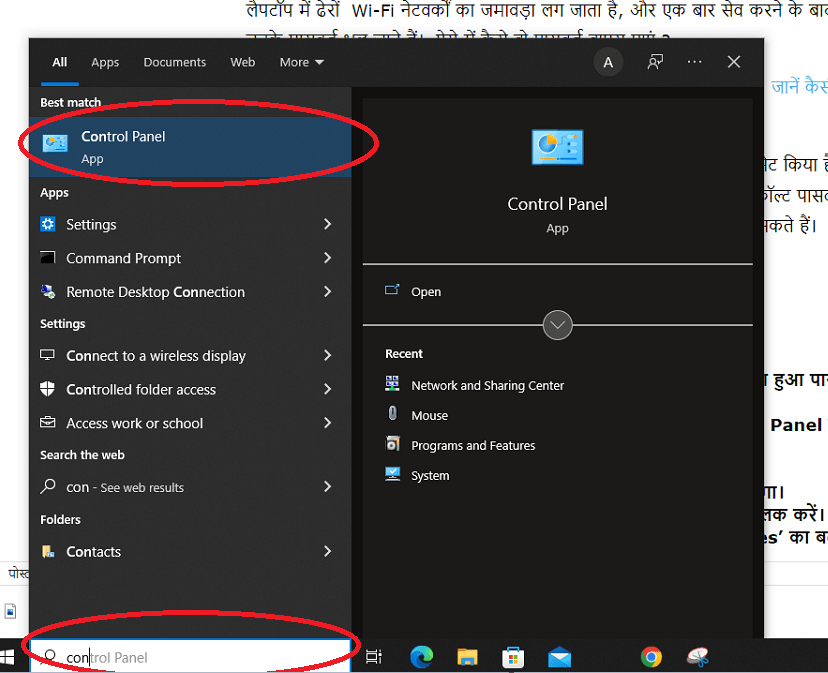The height and width of the screenshot is (673, 828).
Task: Expand the Access work or school arrow
Action: pyautogui.click(x=327, y=423)
